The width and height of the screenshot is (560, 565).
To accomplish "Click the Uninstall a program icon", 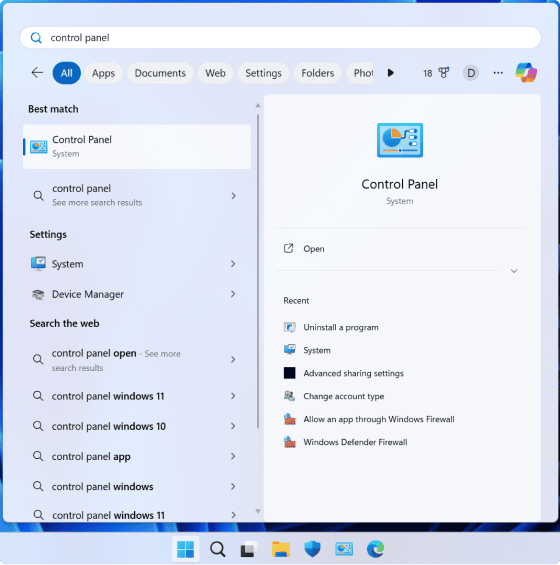I will pos(289,327).
